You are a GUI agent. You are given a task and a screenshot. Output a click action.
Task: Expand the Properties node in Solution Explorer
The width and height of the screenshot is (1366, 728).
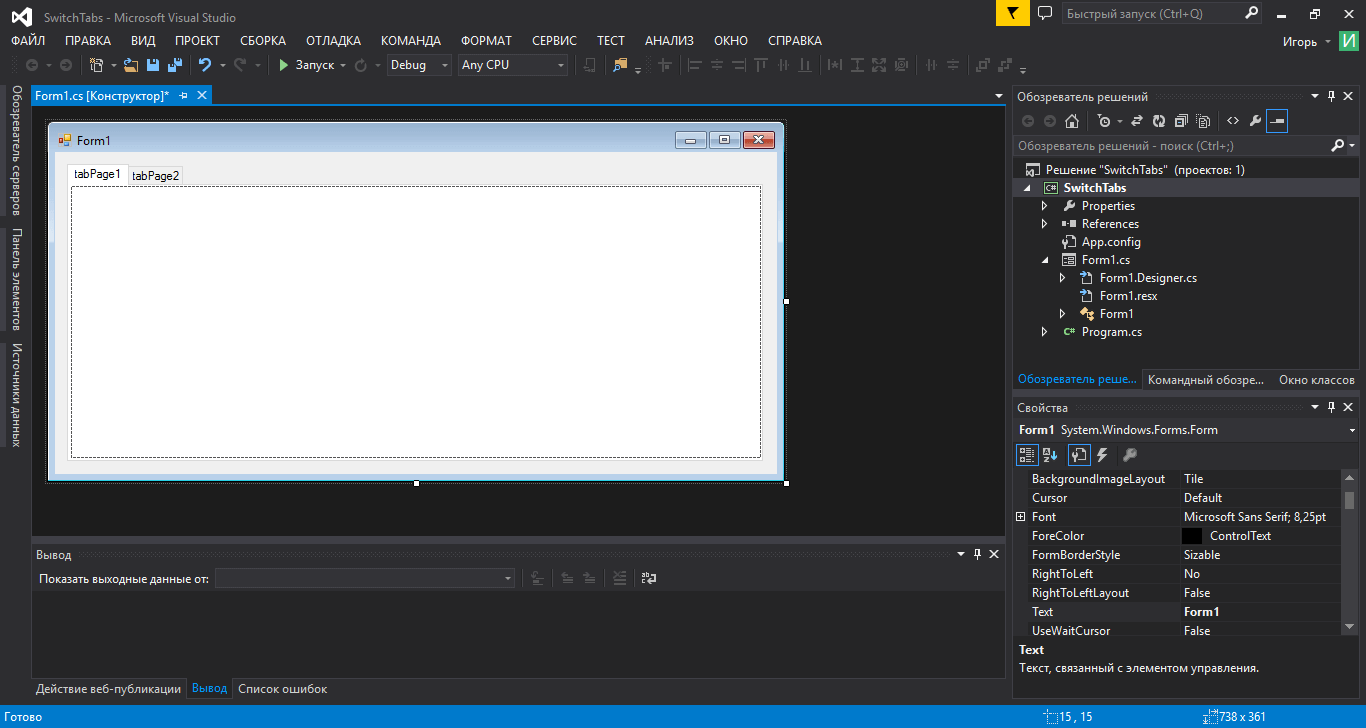click(1045, 206)
